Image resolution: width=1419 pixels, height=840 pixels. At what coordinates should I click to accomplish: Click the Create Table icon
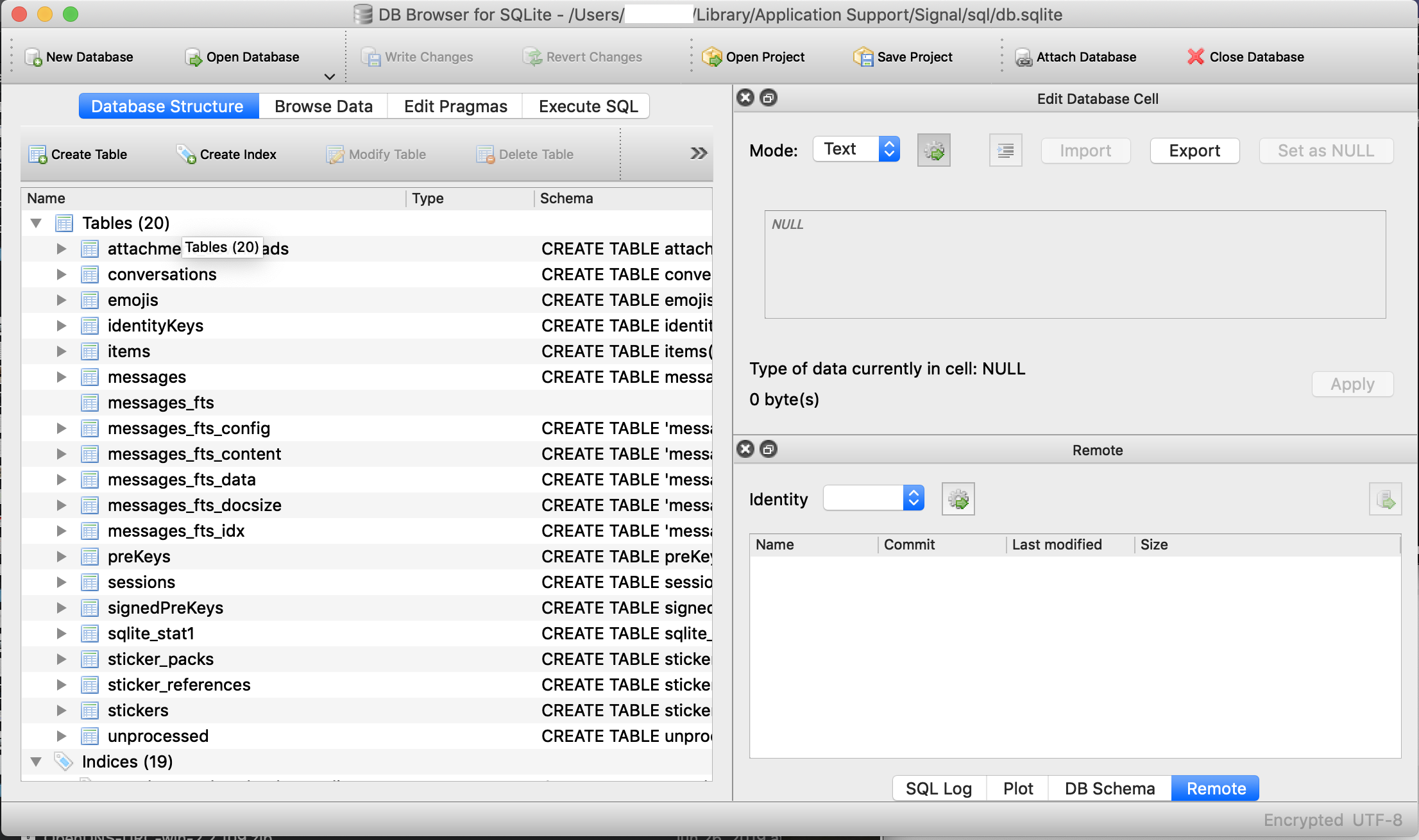tap(38, 155)
